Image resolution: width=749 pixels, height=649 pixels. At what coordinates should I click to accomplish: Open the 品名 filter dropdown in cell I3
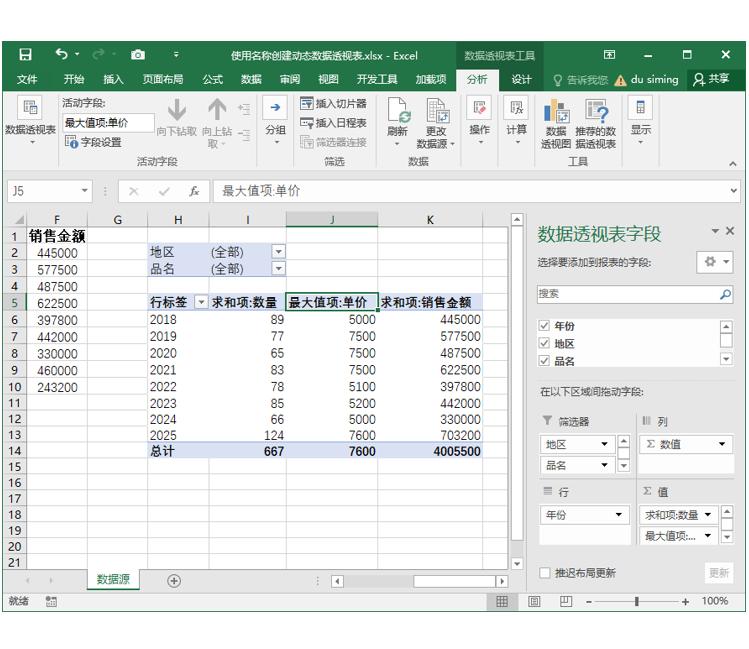(278, 268)
